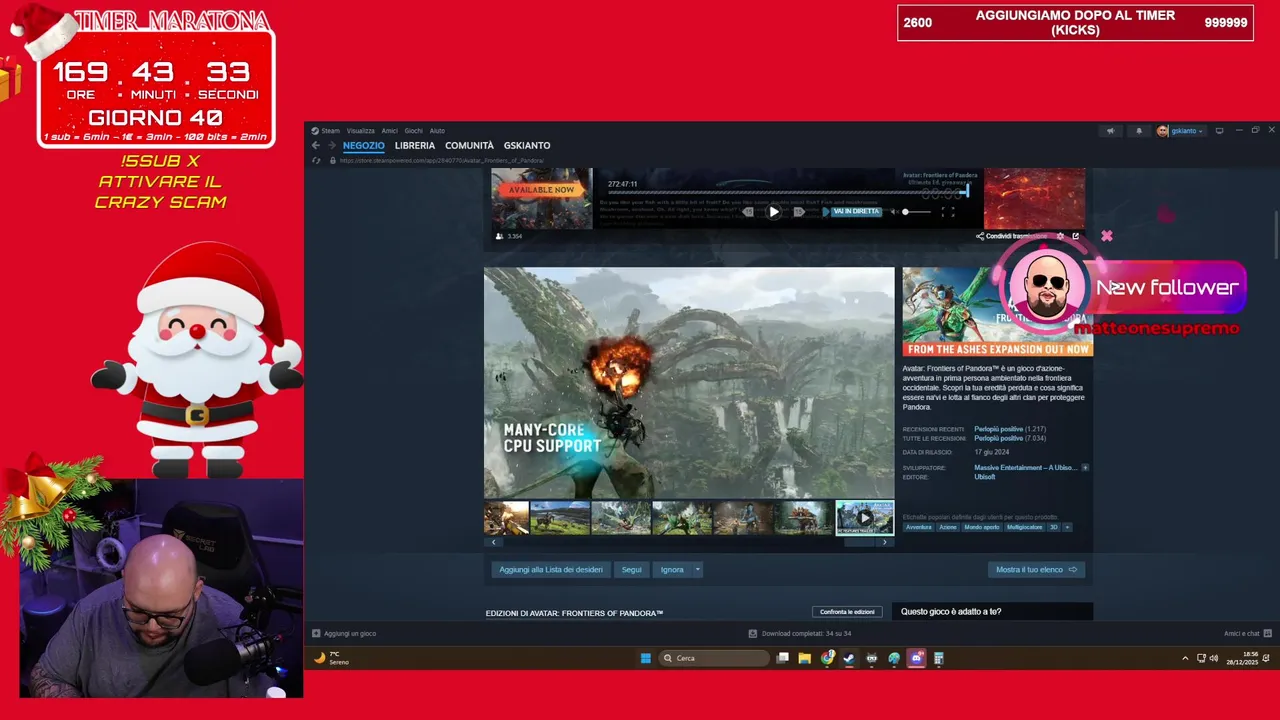Open the Amici menu
This screenshot has height=720, width=1280.
[390, 131]
